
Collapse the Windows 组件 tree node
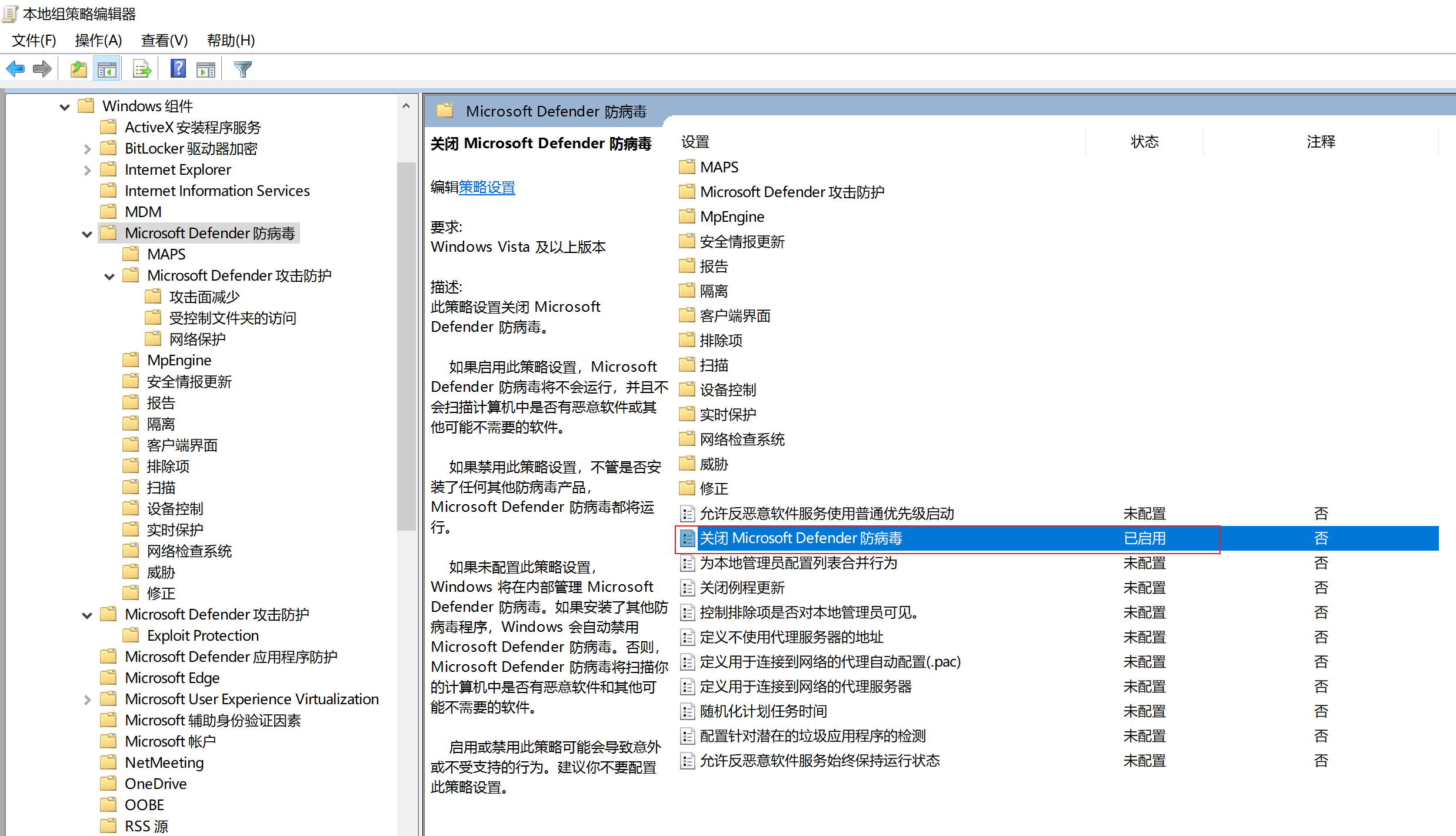[x=65, y=107]
